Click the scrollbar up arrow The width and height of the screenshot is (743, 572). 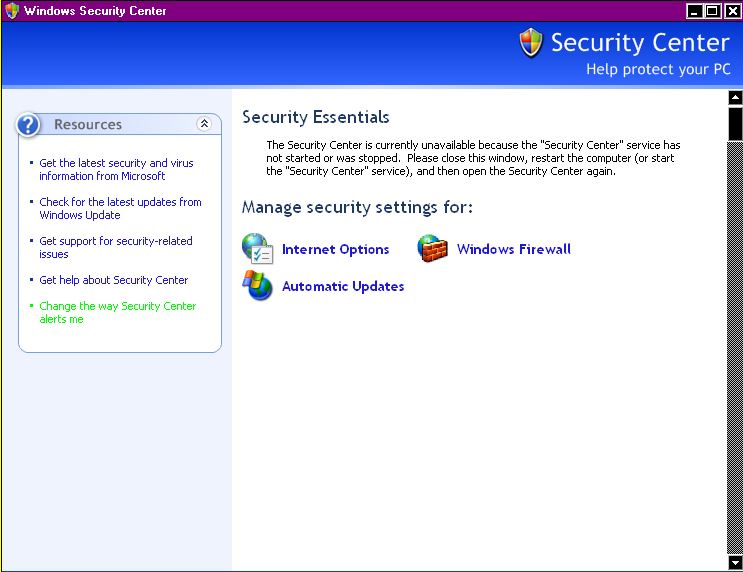click(x=735, y=98)
